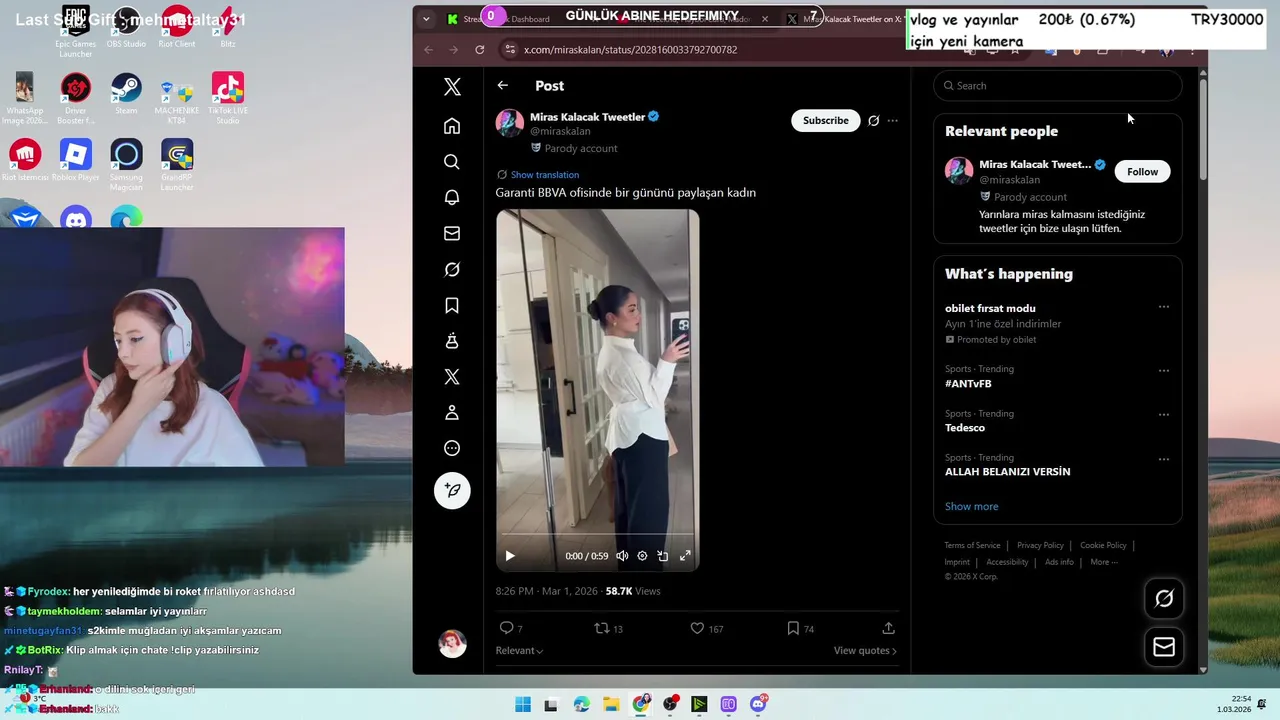
Task: Follow Miras Kalacak Tweetler in Relevant people
Action: click(x=1142, y=172)
